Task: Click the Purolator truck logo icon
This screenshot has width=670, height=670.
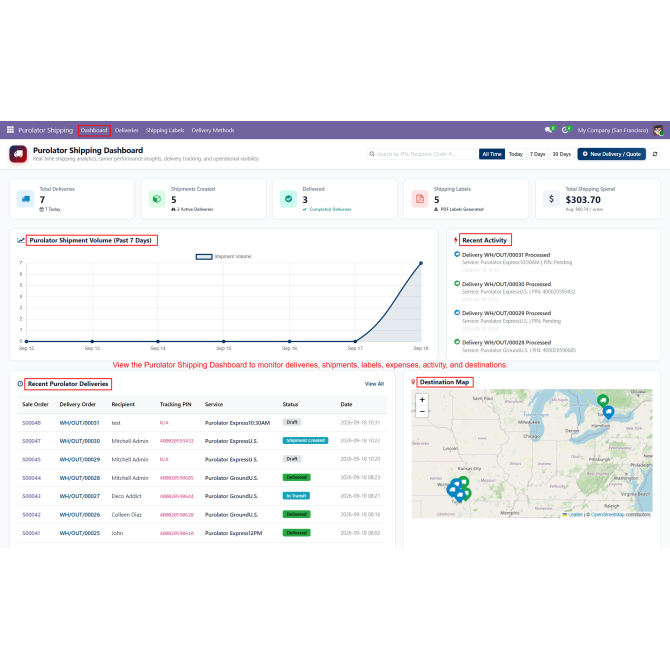Action: [18, 154]
